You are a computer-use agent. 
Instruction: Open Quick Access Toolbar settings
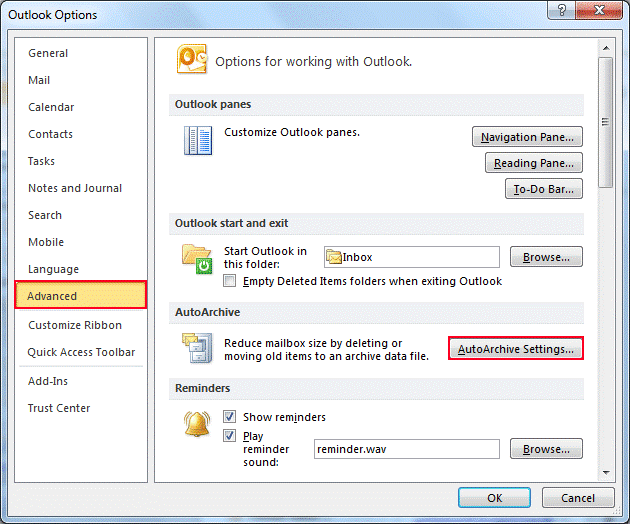coord(81,352)
